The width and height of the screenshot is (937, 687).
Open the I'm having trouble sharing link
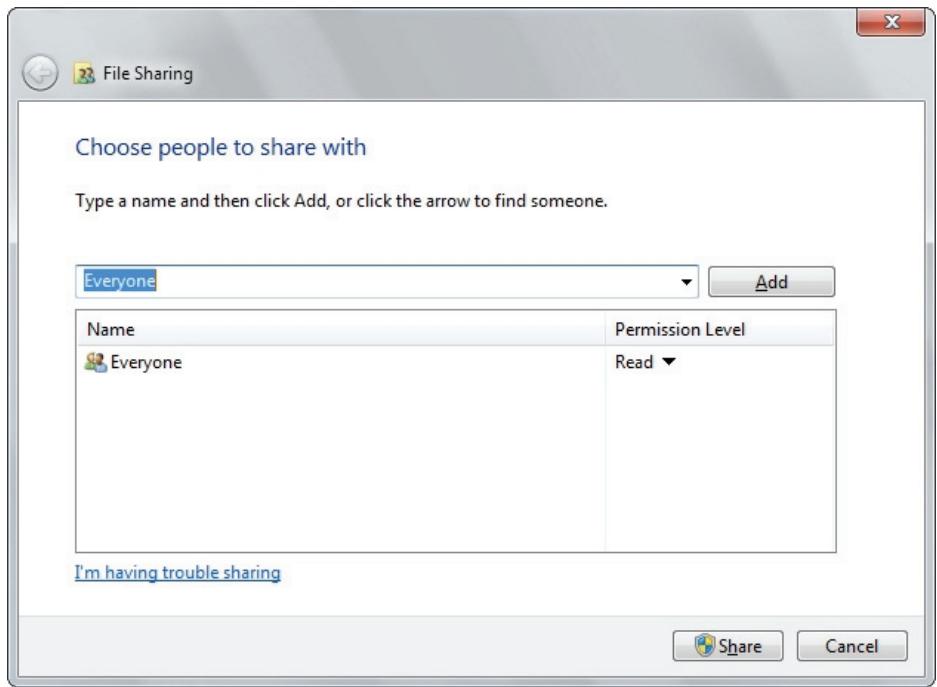pos(177,572)
